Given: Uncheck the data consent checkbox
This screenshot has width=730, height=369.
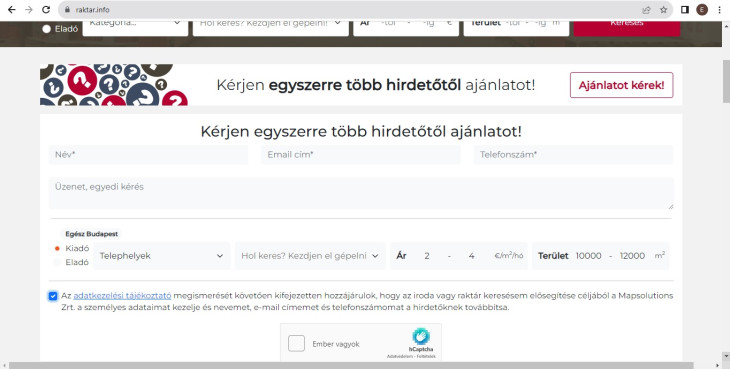Looking at the screenshot, I should pyautogui.click(x=53, y=296).
